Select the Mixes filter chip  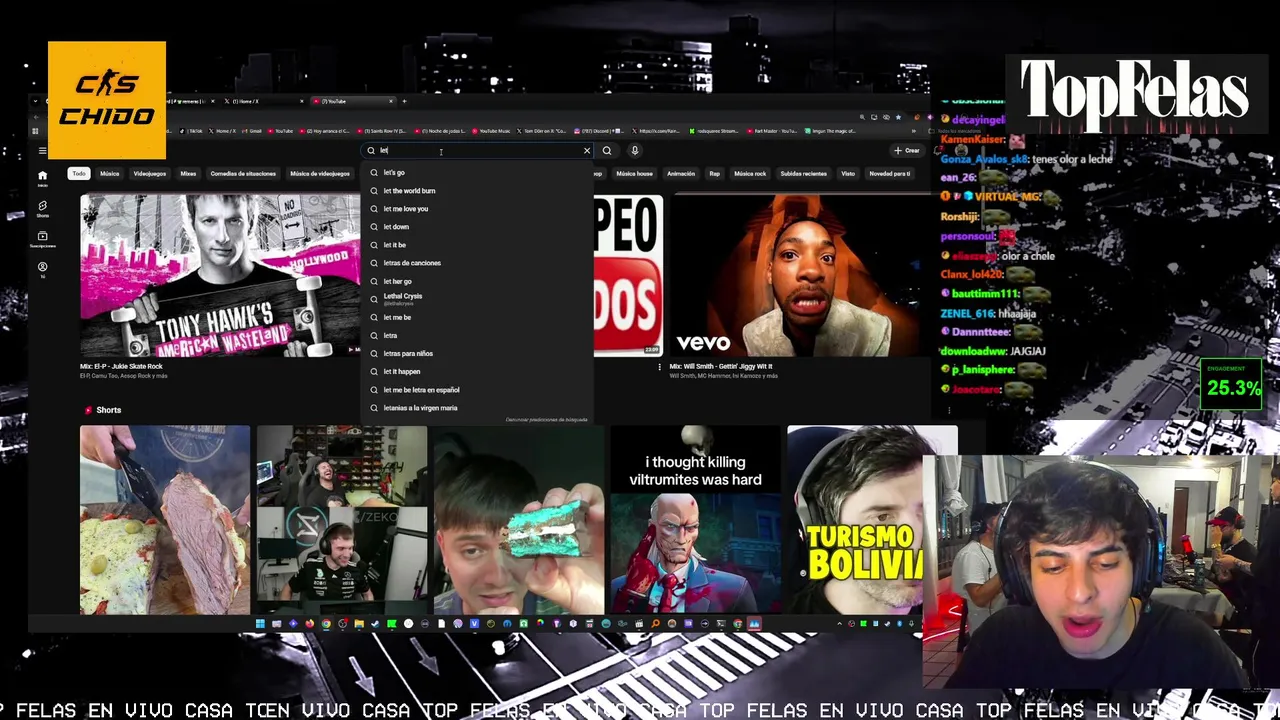(x=188, y=174)
